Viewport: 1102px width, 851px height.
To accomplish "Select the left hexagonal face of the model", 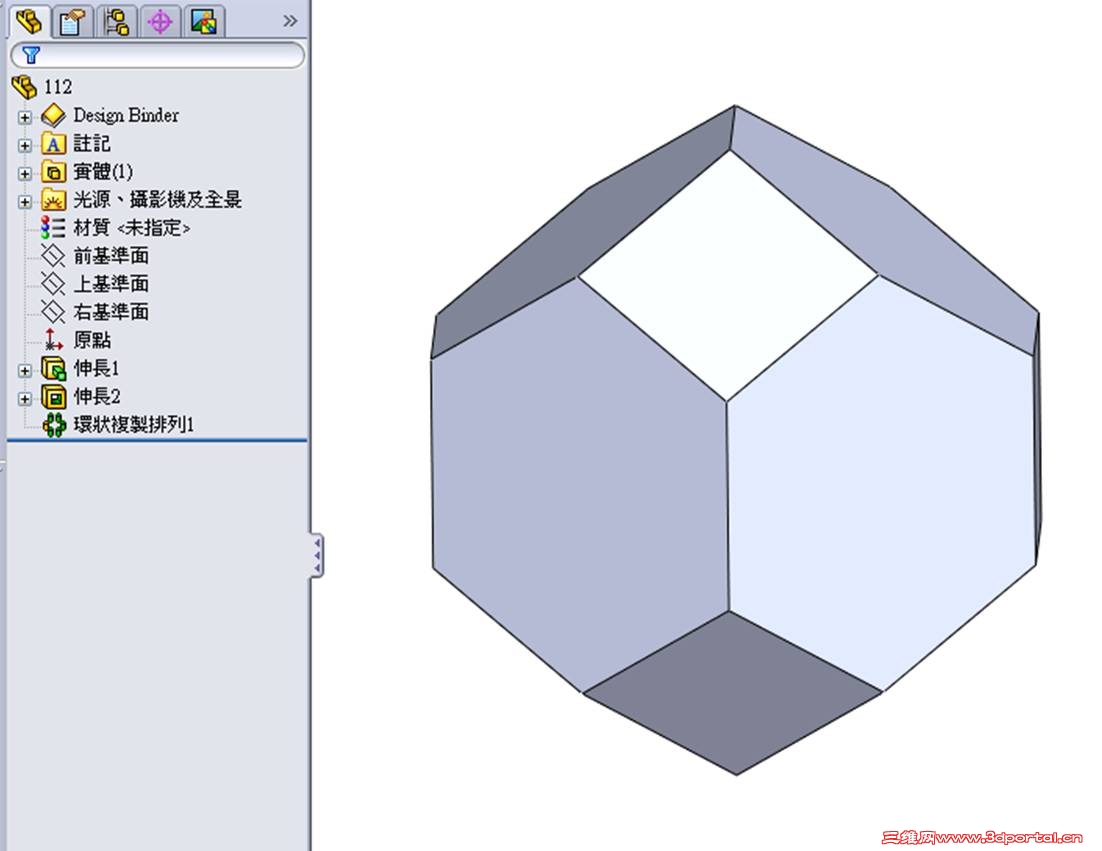I will point(580,485).
